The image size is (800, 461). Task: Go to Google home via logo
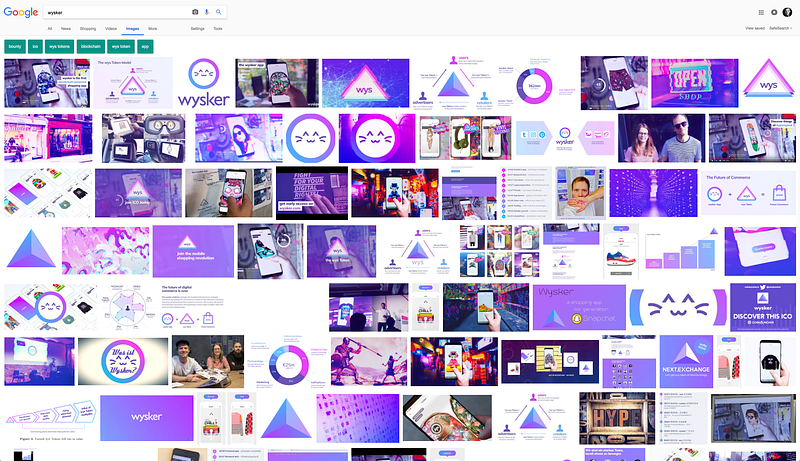tap(21, 12)
